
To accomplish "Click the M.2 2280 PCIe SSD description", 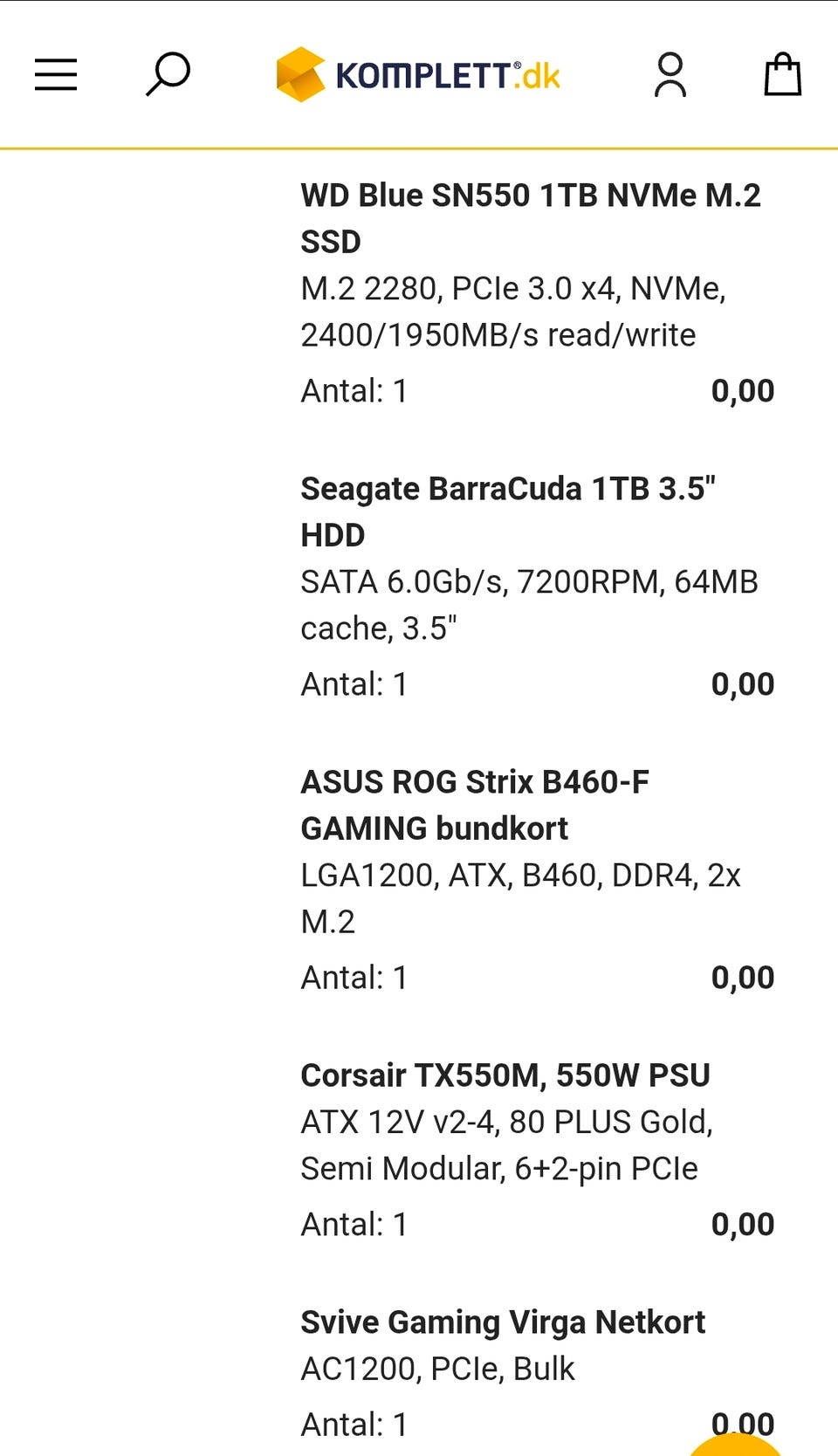I will pyautogui.click(x=513, y=312).
